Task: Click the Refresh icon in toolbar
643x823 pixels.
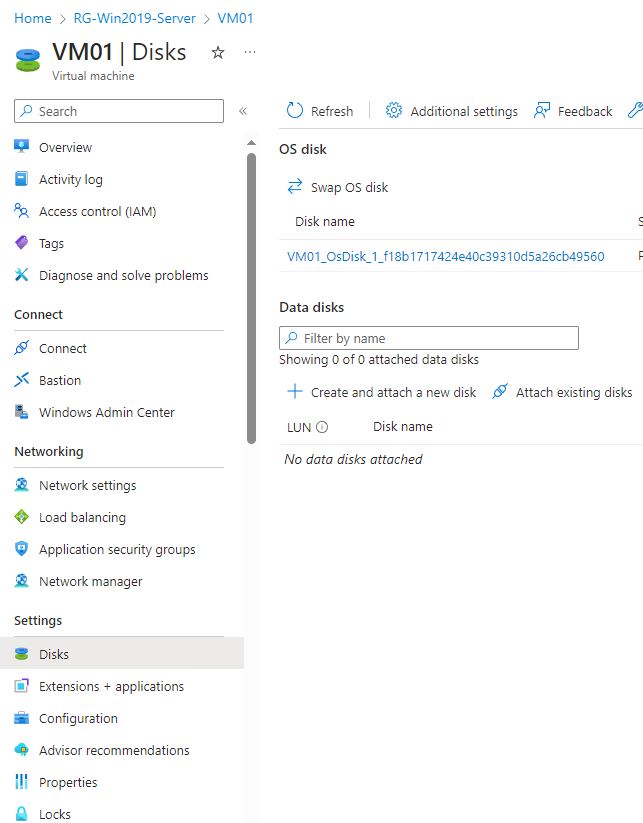Action: [x=295, y=111]
